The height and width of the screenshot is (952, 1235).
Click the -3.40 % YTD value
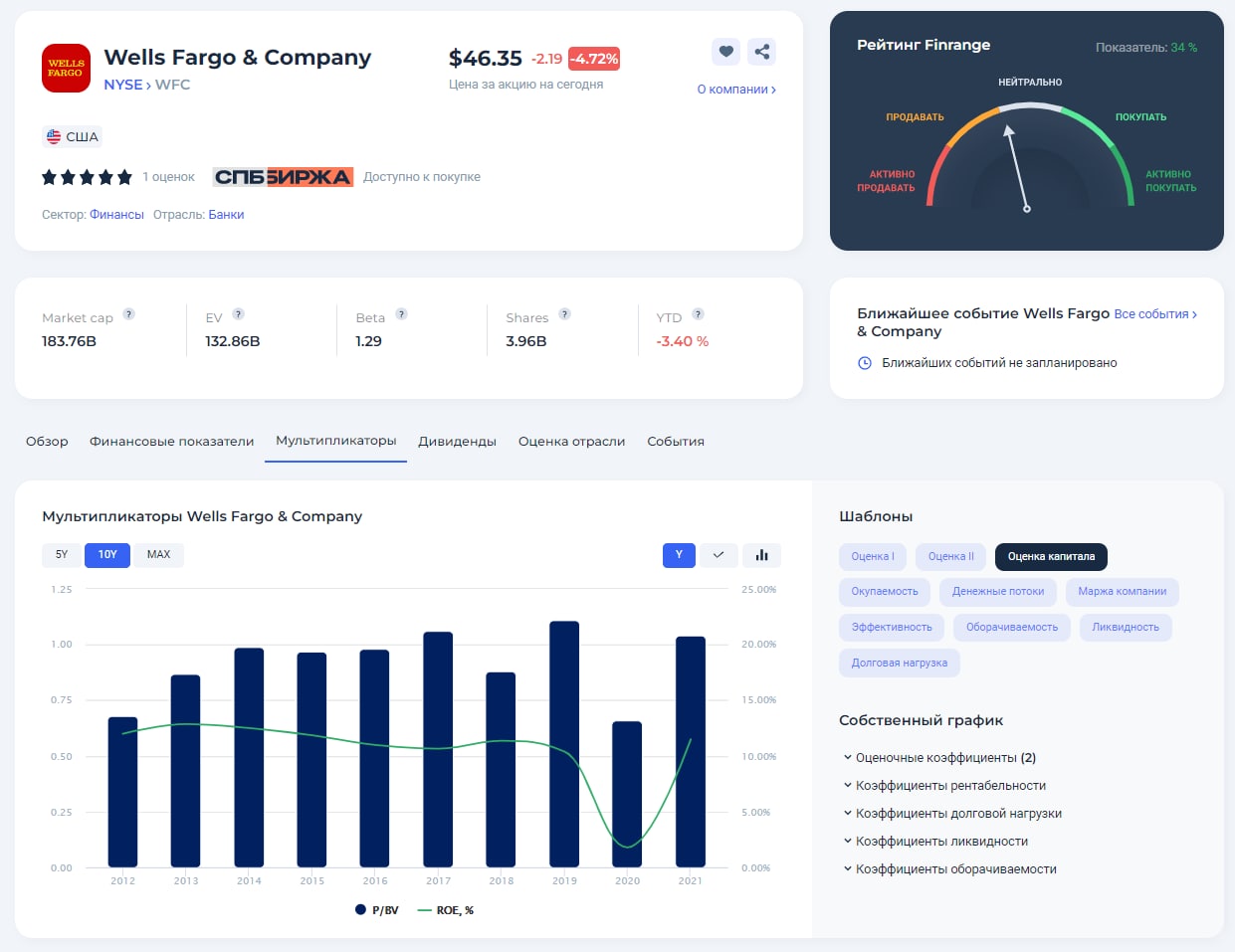tap(683, 341)
